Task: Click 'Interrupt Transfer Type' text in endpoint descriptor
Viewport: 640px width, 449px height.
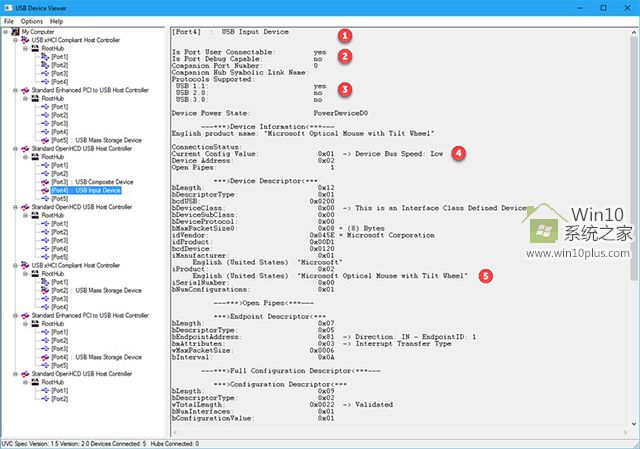Action: [x=403, y=344]
